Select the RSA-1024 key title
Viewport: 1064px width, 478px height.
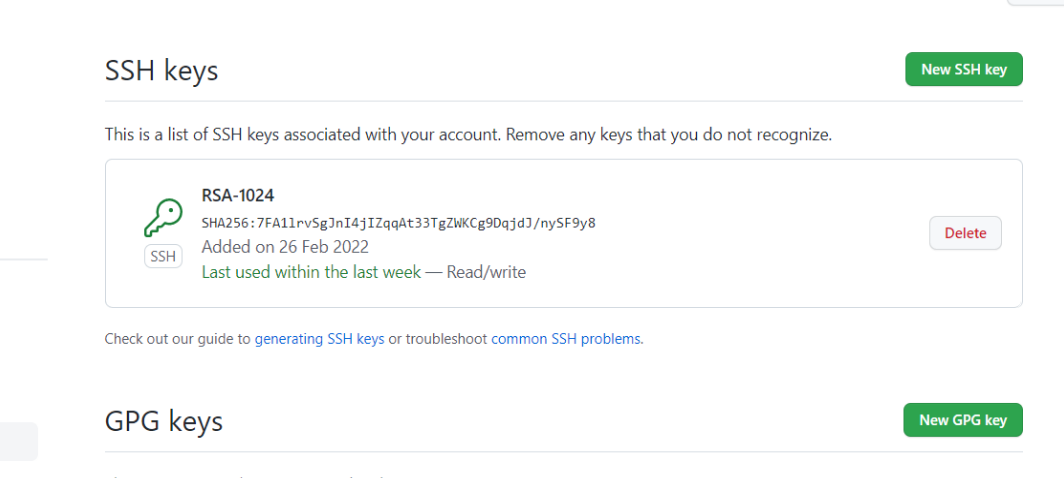[x=238, y=196]
